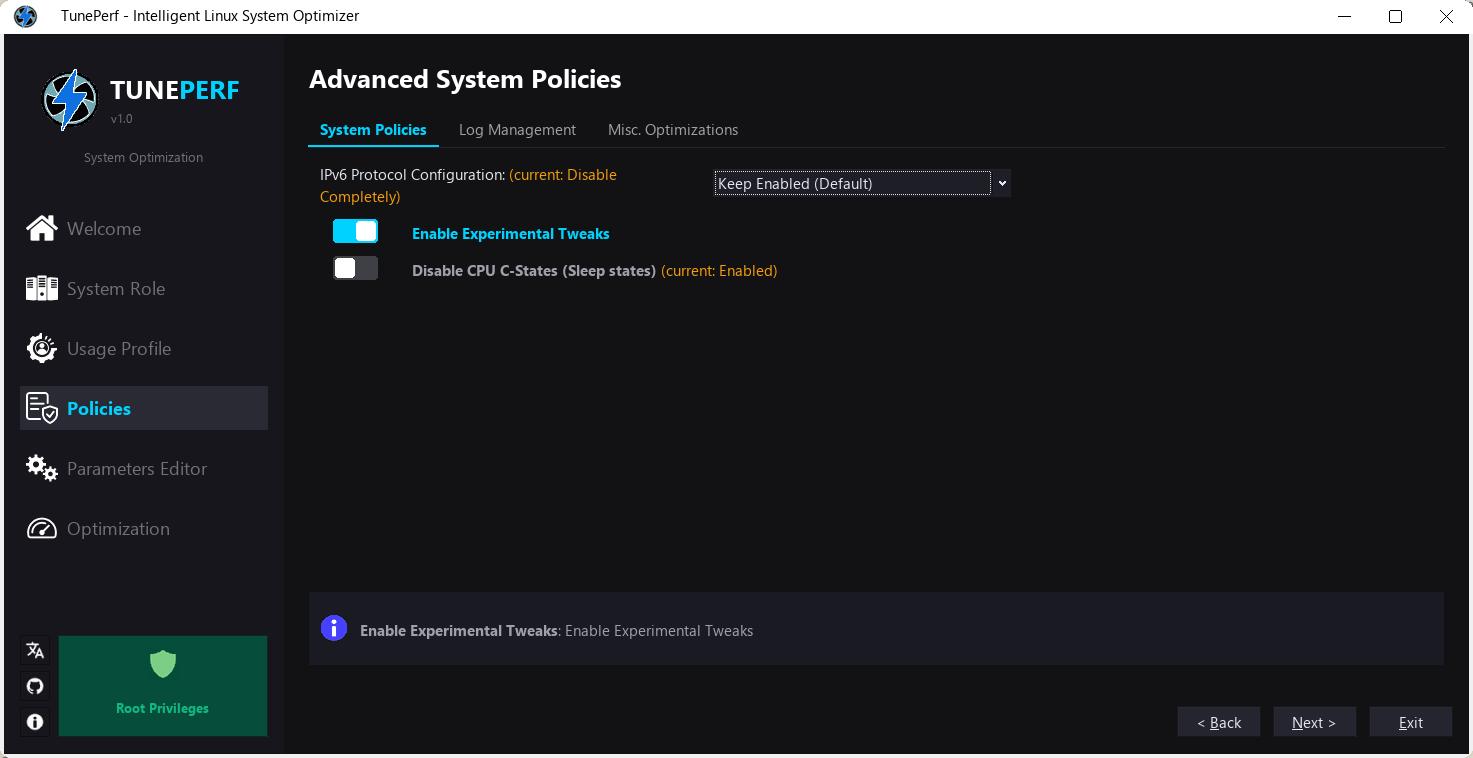Open the Optimization section
Screen dimensions: 1473x758
[144, 528]
